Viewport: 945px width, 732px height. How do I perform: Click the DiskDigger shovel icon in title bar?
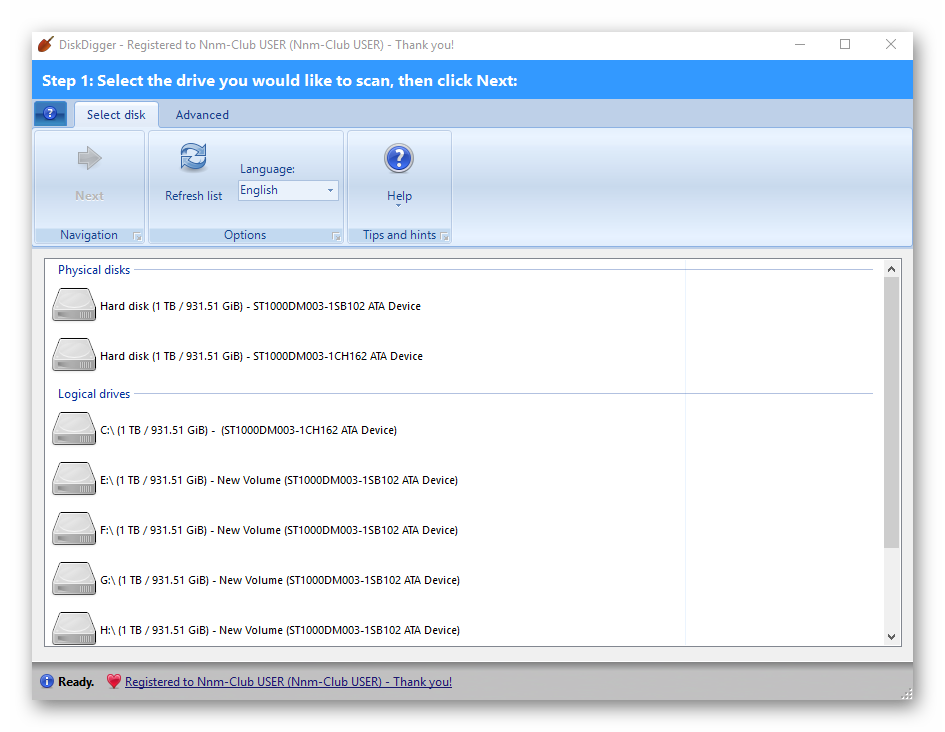[x=45, y=45]
